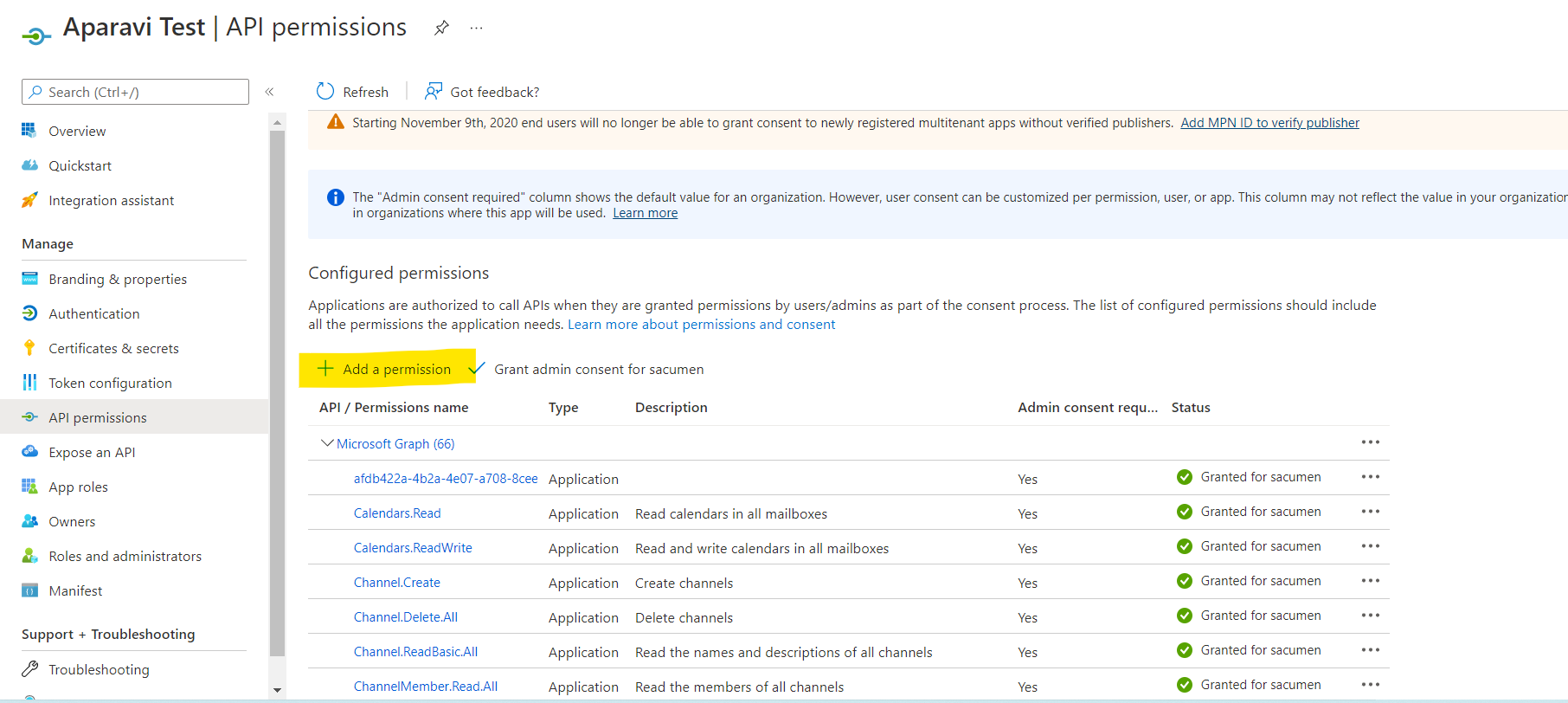1568x703 pixels.
Task: Click the Roles and administrators icon
Action: coord(29,556)
